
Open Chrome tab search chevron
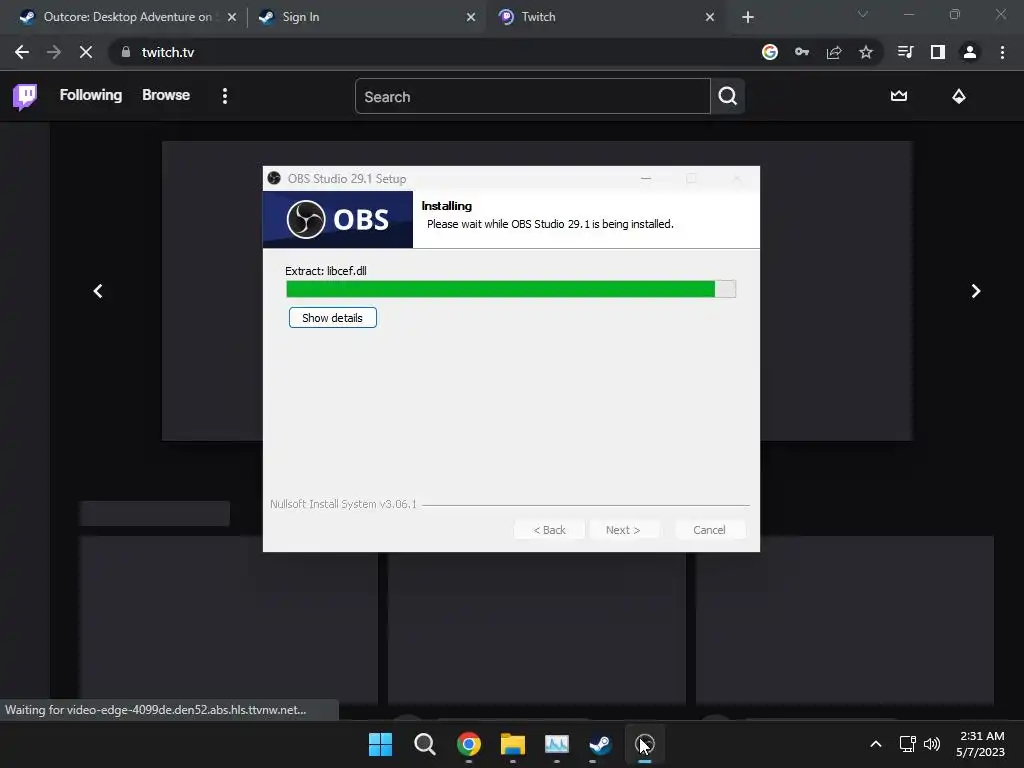pos(863,14)
